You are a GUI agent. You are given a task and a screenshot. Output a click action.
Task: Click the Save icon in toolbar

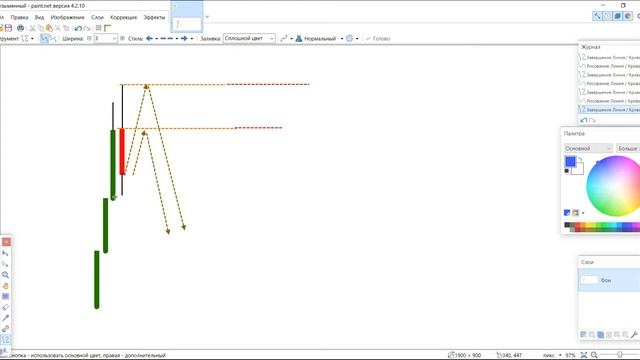pos(9,28)
